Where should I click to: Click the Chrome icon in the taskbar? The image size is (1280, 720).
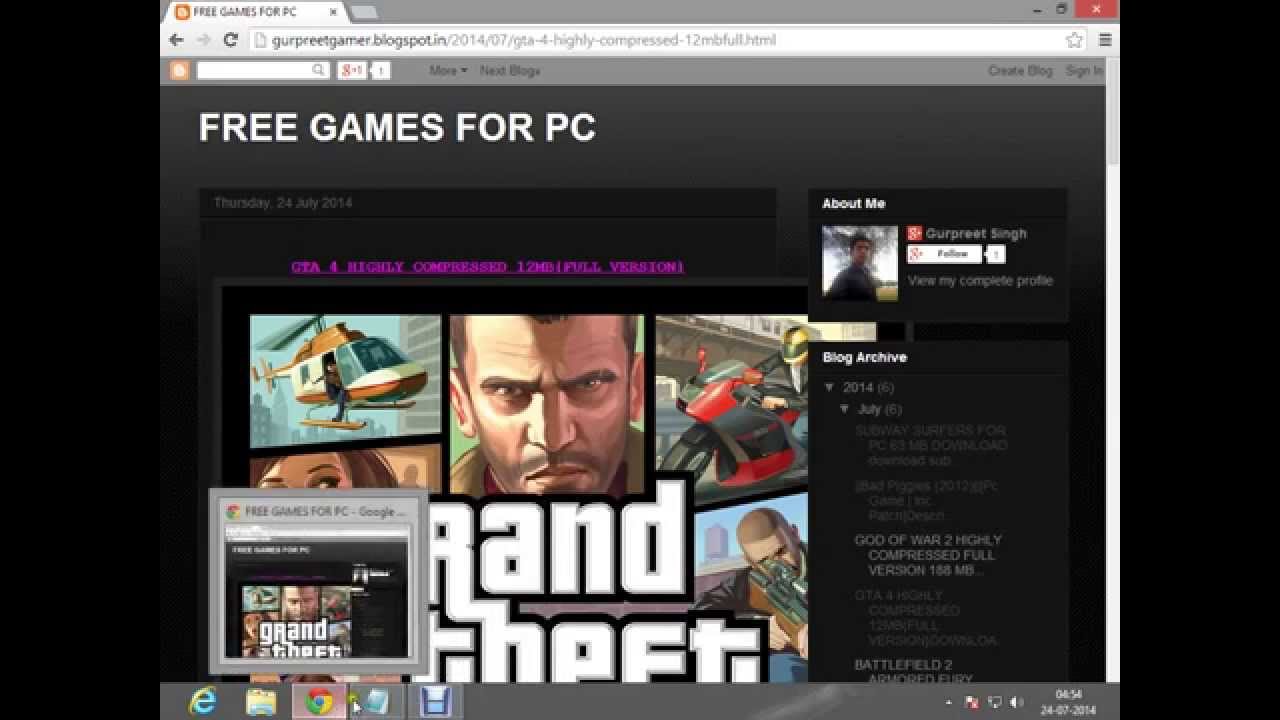pyautogui.click(x=319, y=702)
